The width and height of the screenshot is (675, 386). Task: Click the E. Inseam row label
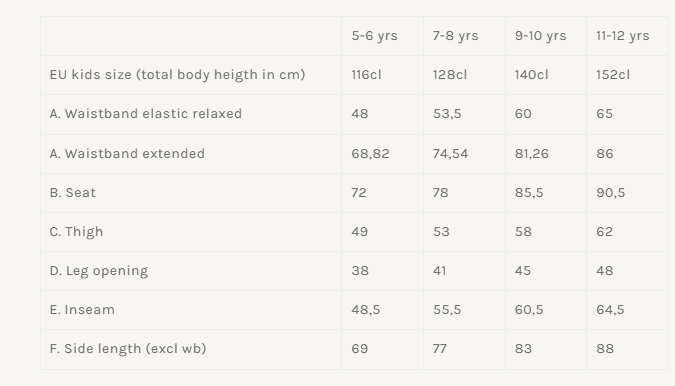coord(82,310)
